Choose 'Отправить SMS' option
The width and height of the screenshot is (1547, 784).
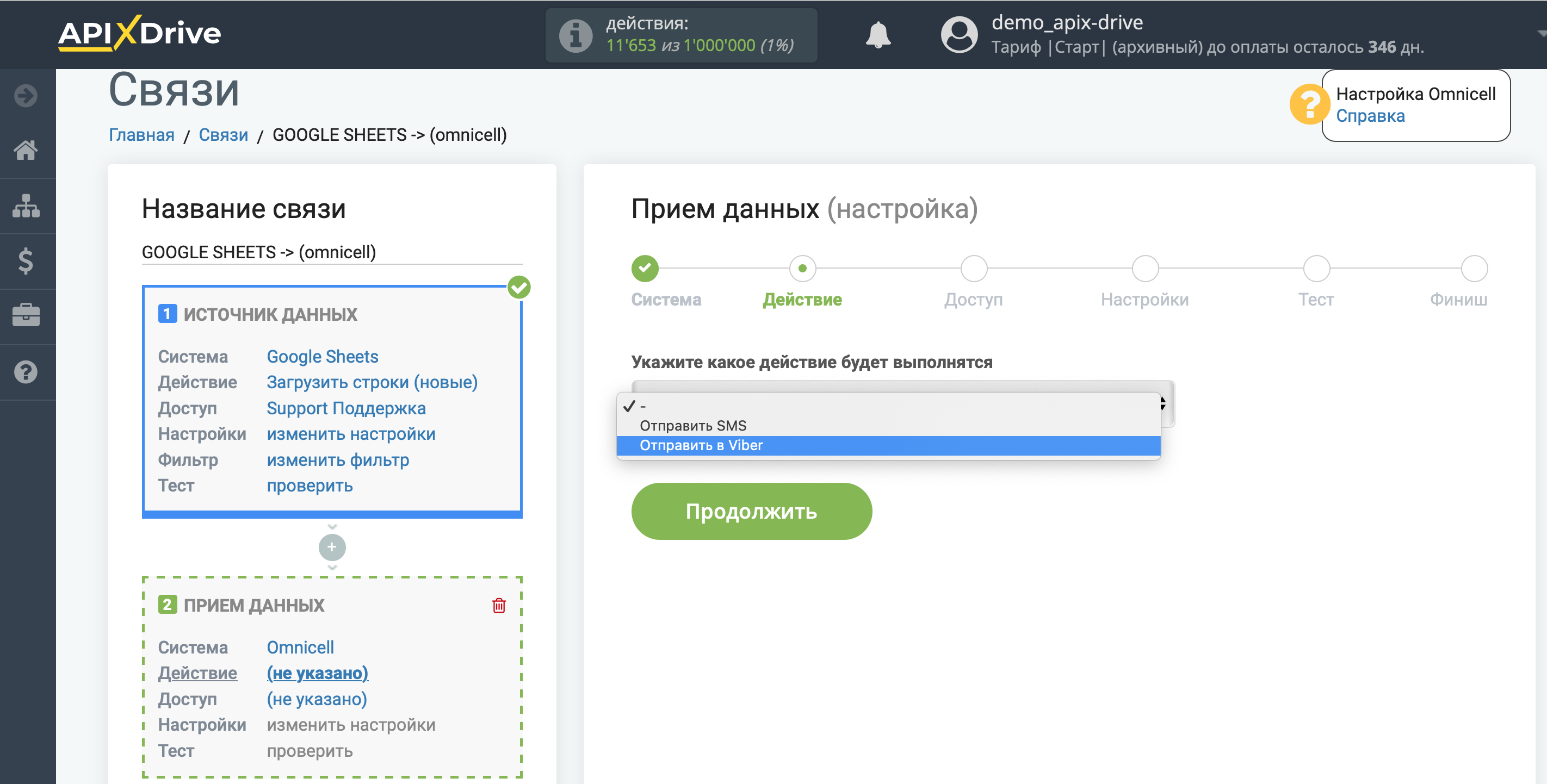pyautogui.click(x=888, y=426)
